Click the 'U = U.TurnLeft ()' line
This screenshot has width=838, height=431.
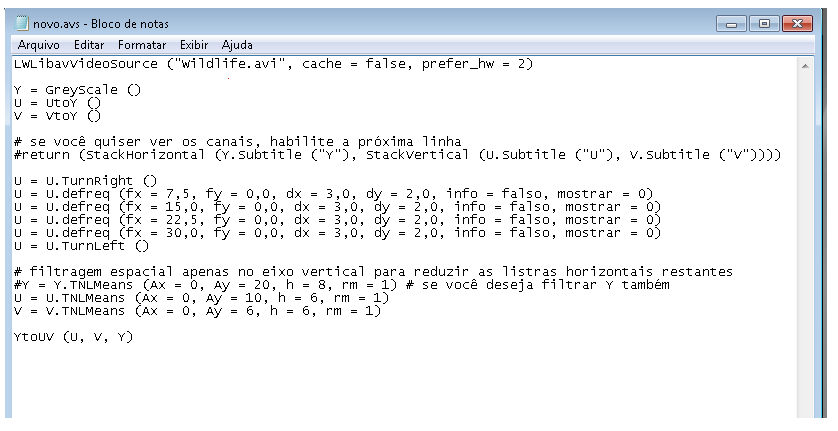80,246
